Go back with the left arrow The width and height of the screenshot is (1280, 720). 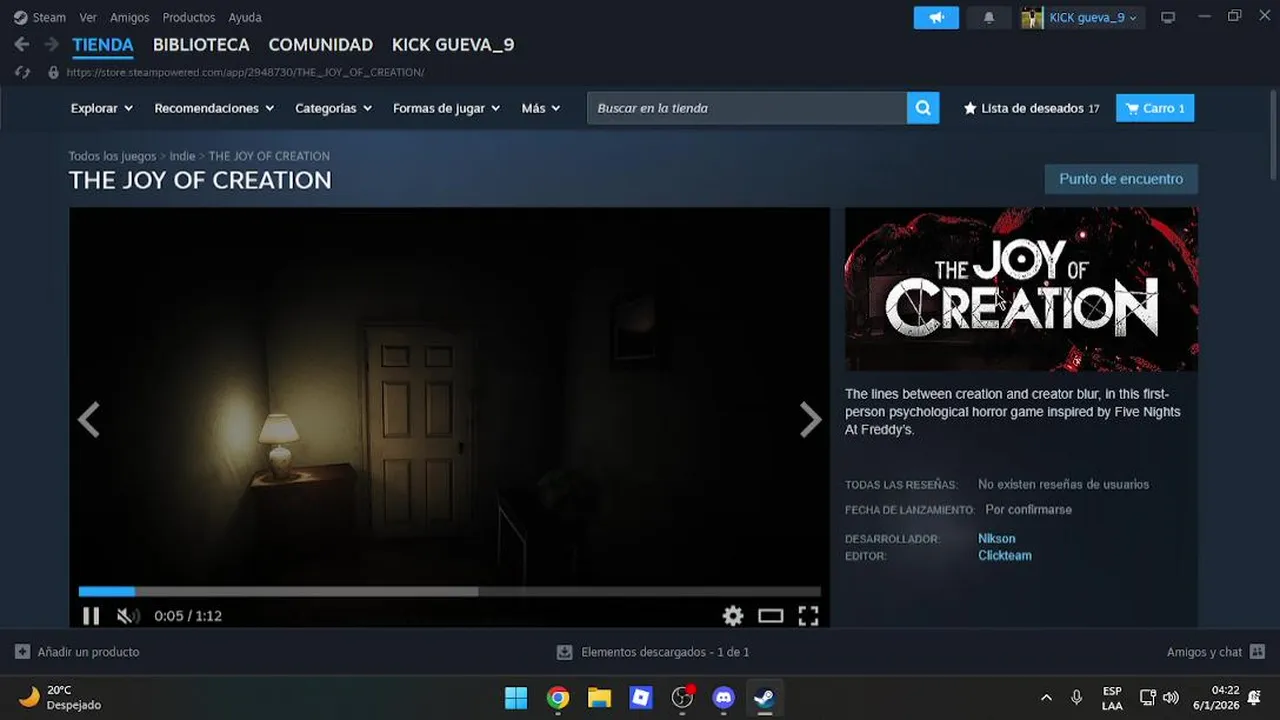pyautogui.click(x=22, y=45)
